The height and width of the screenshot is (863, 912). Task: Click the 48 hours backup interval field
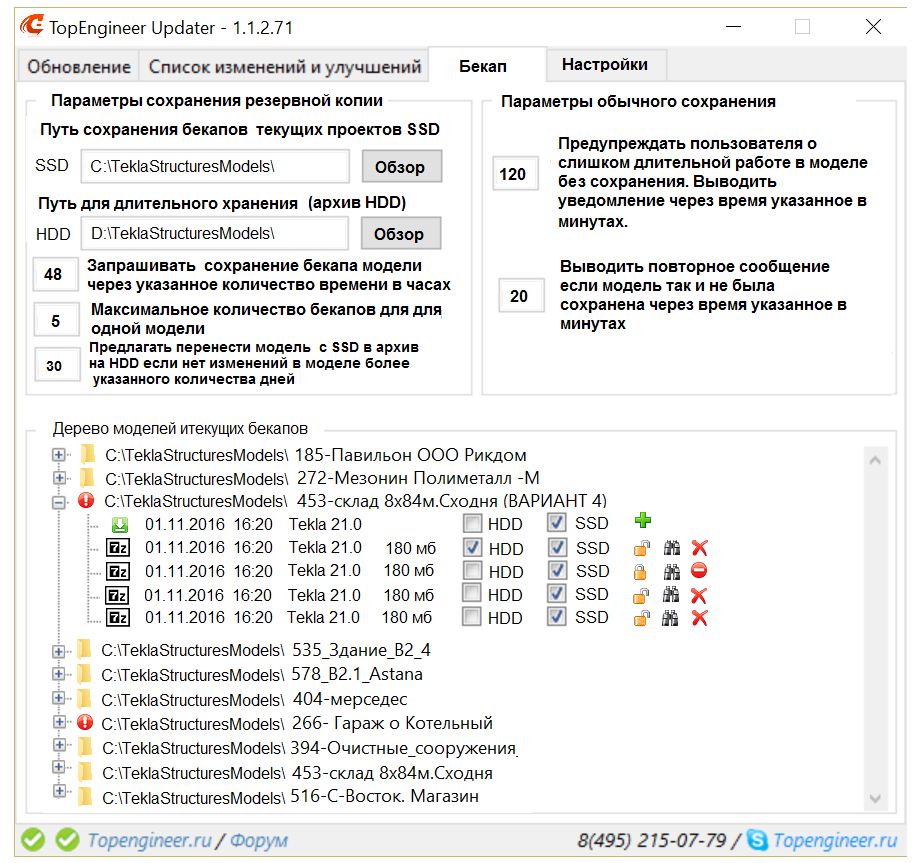pos(55,274)
